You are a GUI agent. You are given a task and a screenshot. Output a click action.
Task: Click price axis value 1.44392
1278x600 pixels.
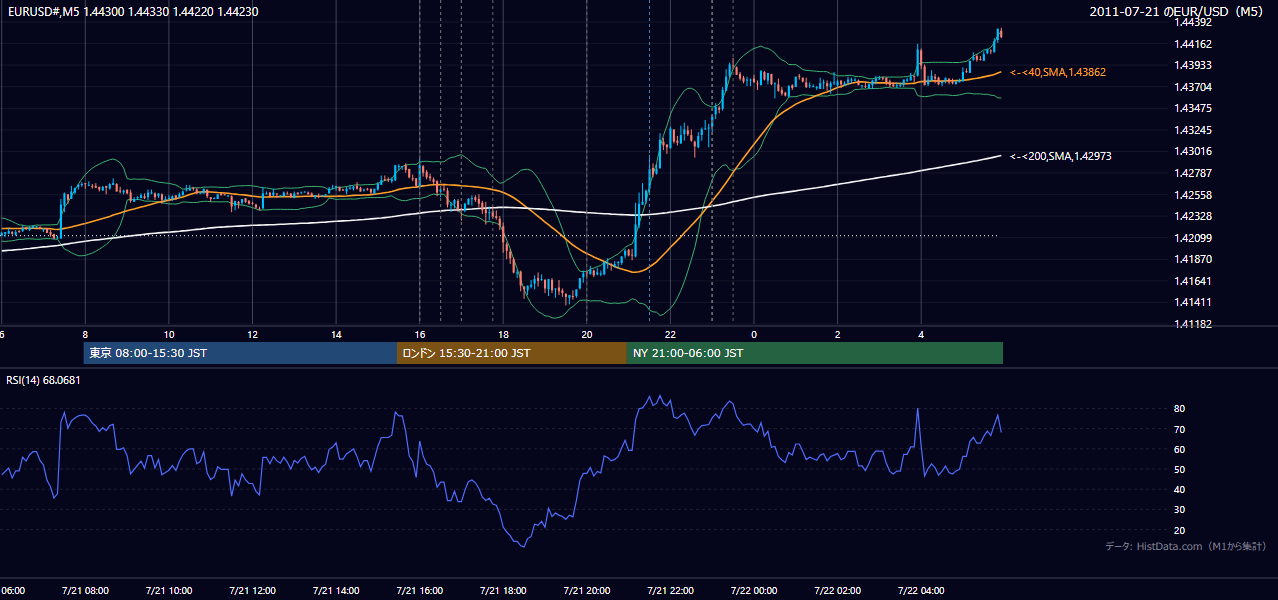1193,22
